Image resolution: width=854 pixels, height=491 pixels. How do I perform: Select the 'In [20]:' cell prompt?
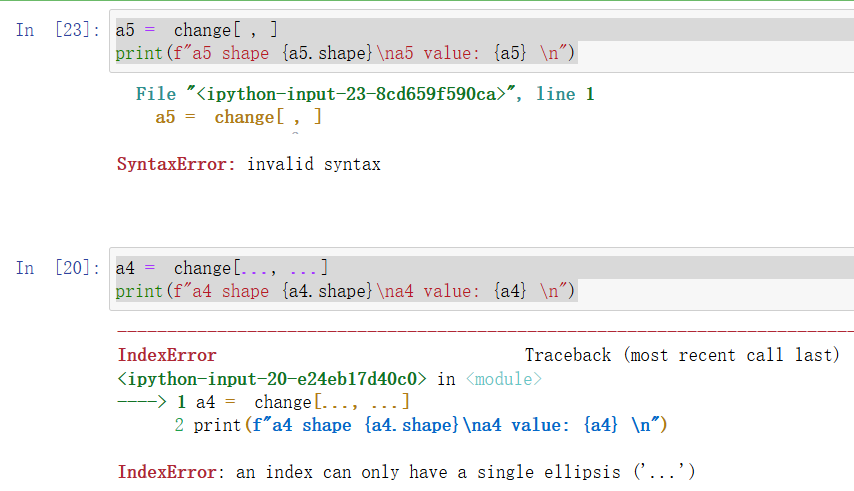[x=58, y=268]
